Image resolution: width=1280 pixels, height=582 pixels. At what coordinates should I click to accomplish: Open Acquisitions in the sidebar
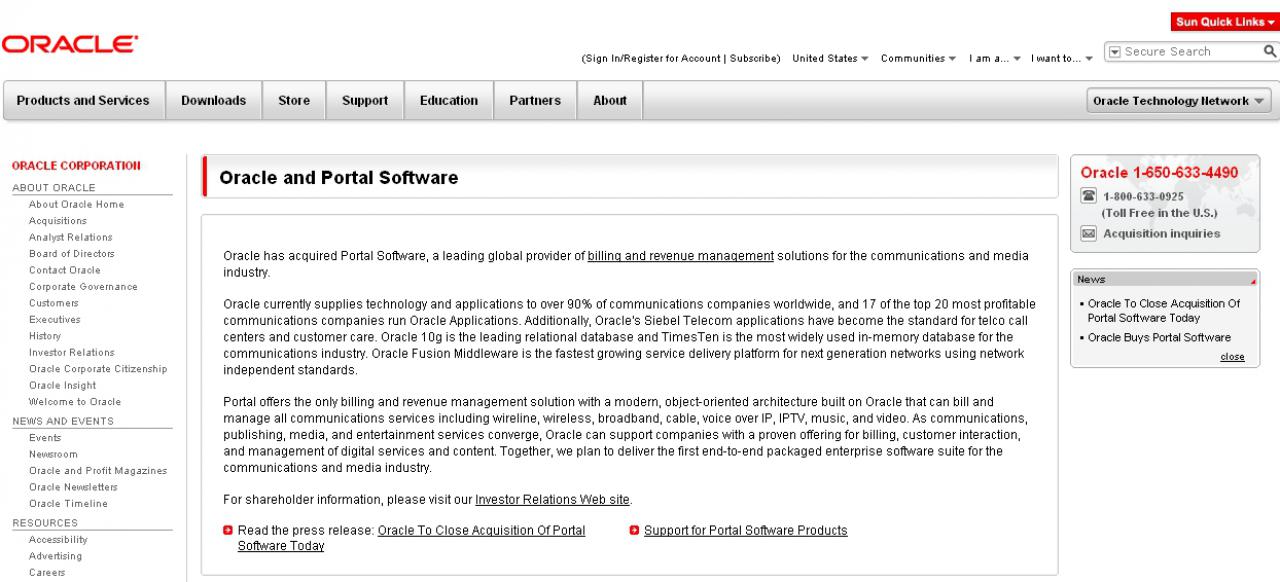[x=58, y=220]
